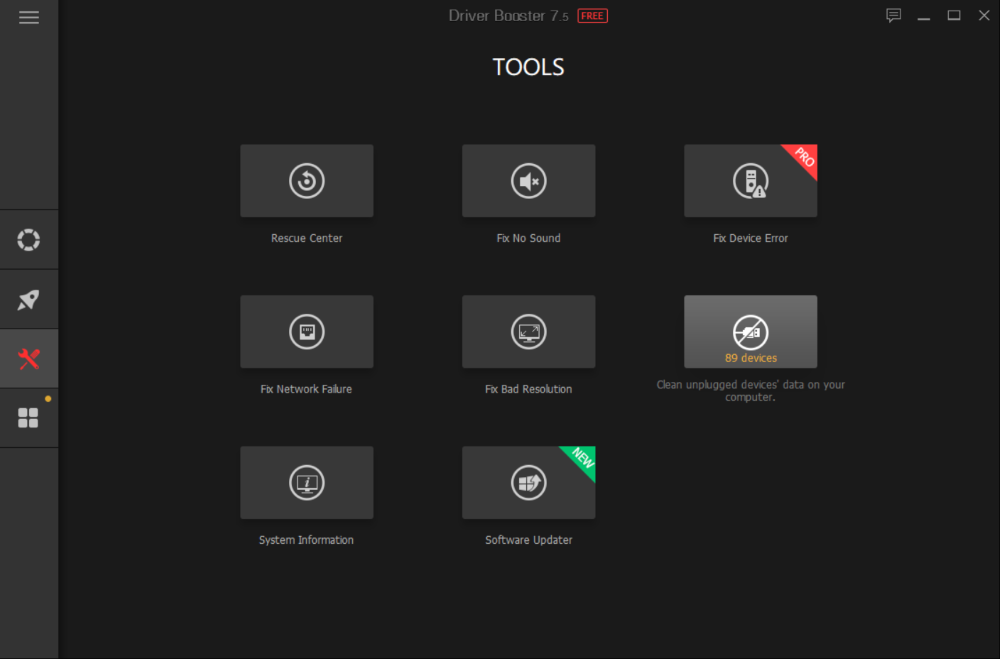Click the Fix No Sound label
This screenshot has height=659, width=1000.
tap(528, 239)
